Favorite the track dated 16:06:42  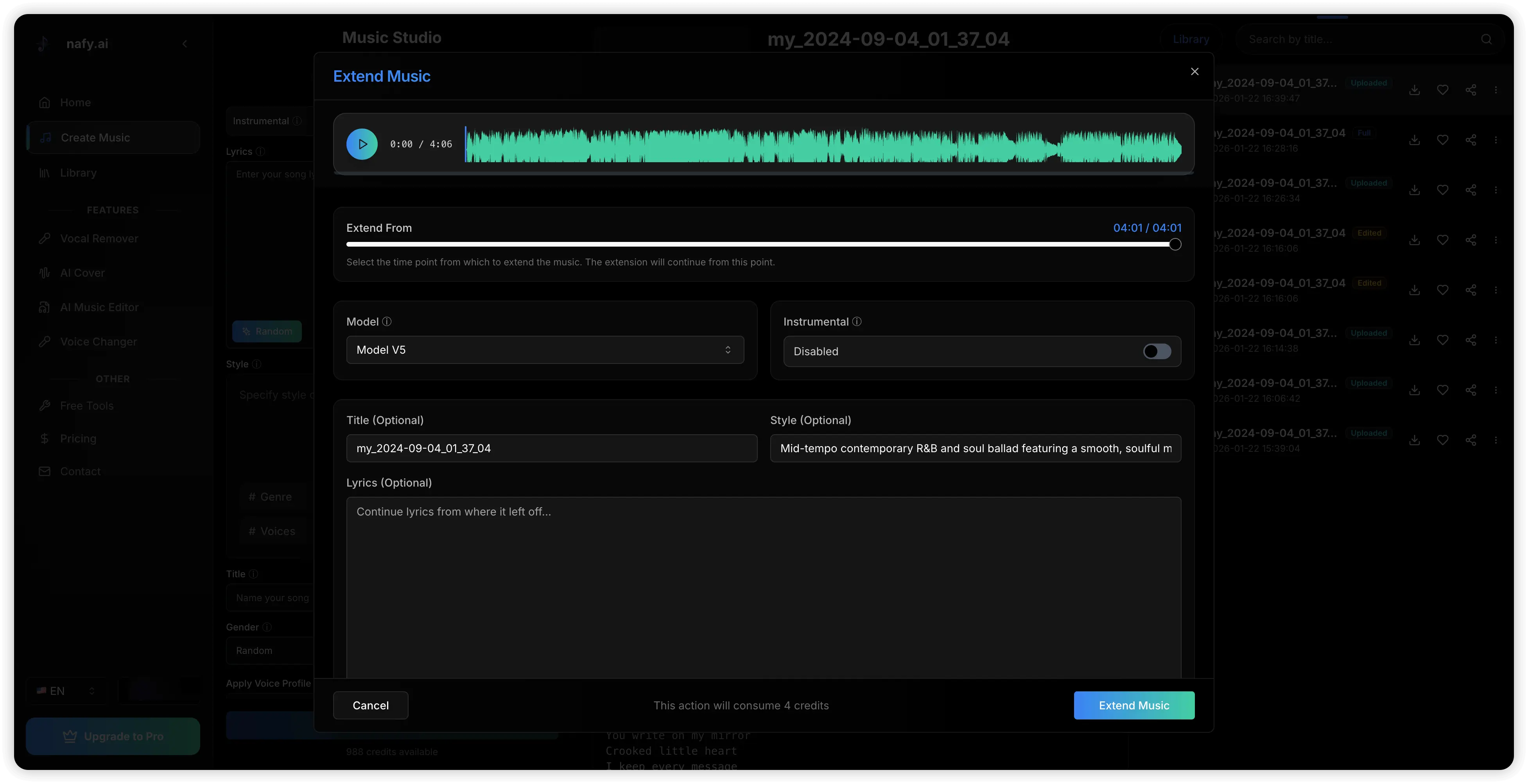point(1443,390)
